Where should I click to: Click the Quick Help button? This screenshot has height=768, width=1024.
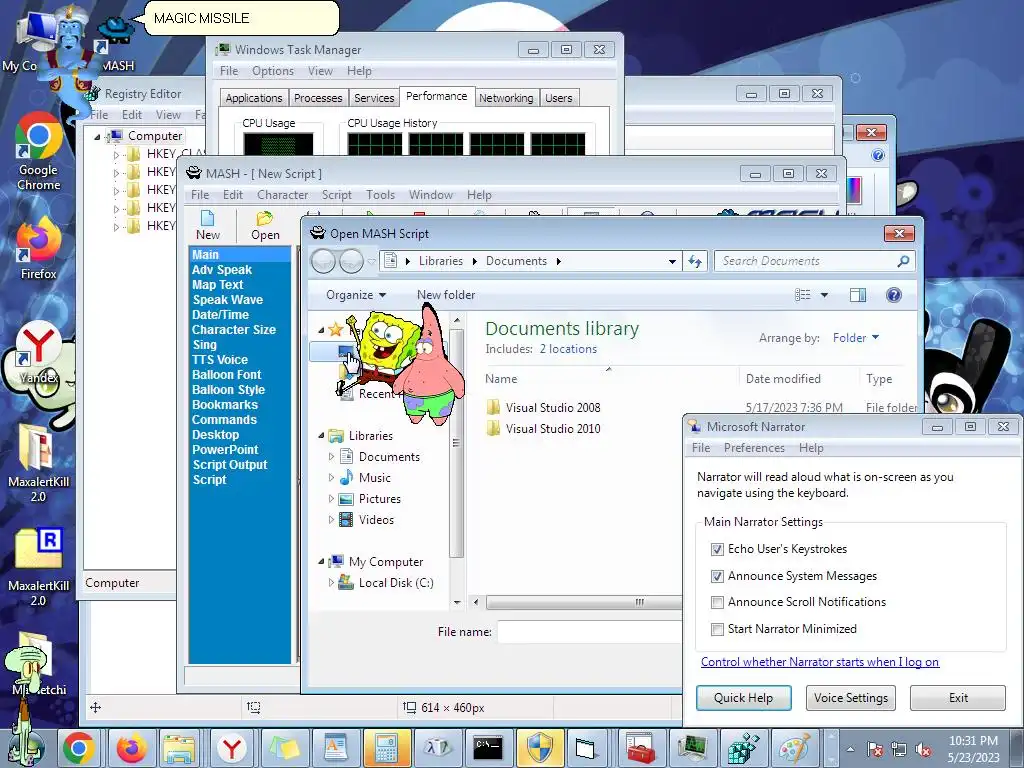click(x=743, y=697)
